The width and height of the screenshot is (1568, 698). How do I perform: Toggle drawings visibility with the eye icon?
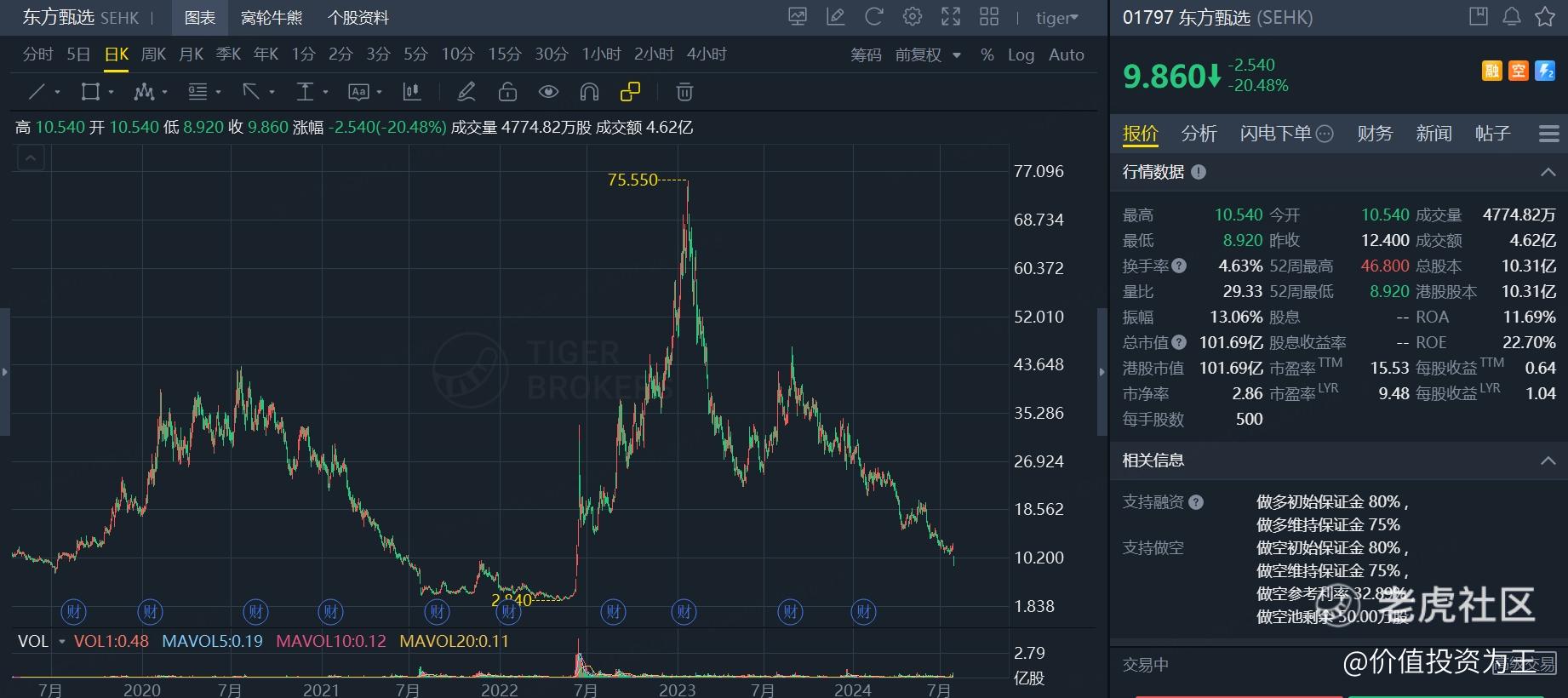pyautogui.click(x=548, y=92)
